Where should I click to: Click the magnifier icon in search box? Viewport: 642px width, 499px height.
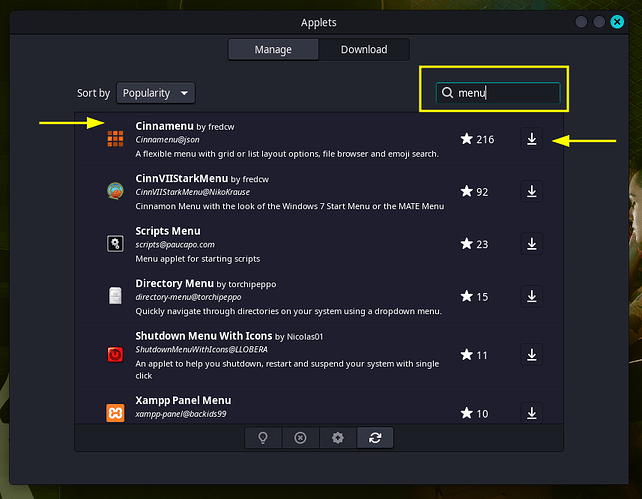point(448,92)
